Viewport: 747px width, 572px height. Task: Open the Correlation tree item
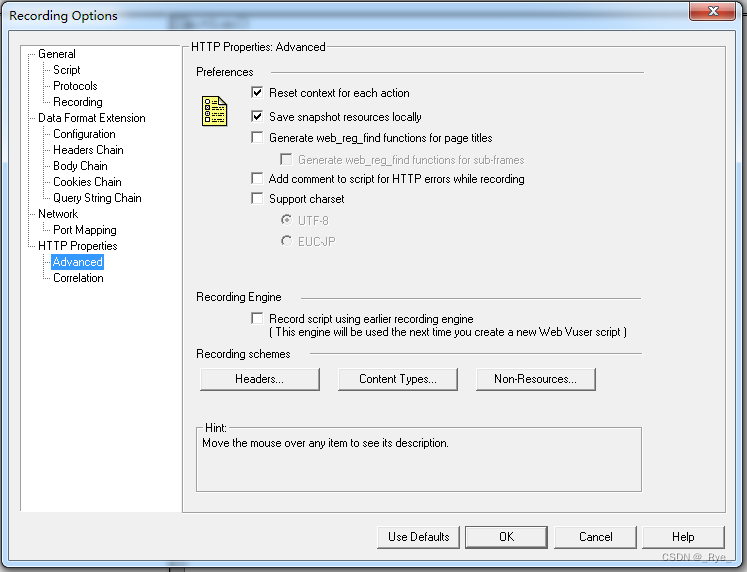78,278
